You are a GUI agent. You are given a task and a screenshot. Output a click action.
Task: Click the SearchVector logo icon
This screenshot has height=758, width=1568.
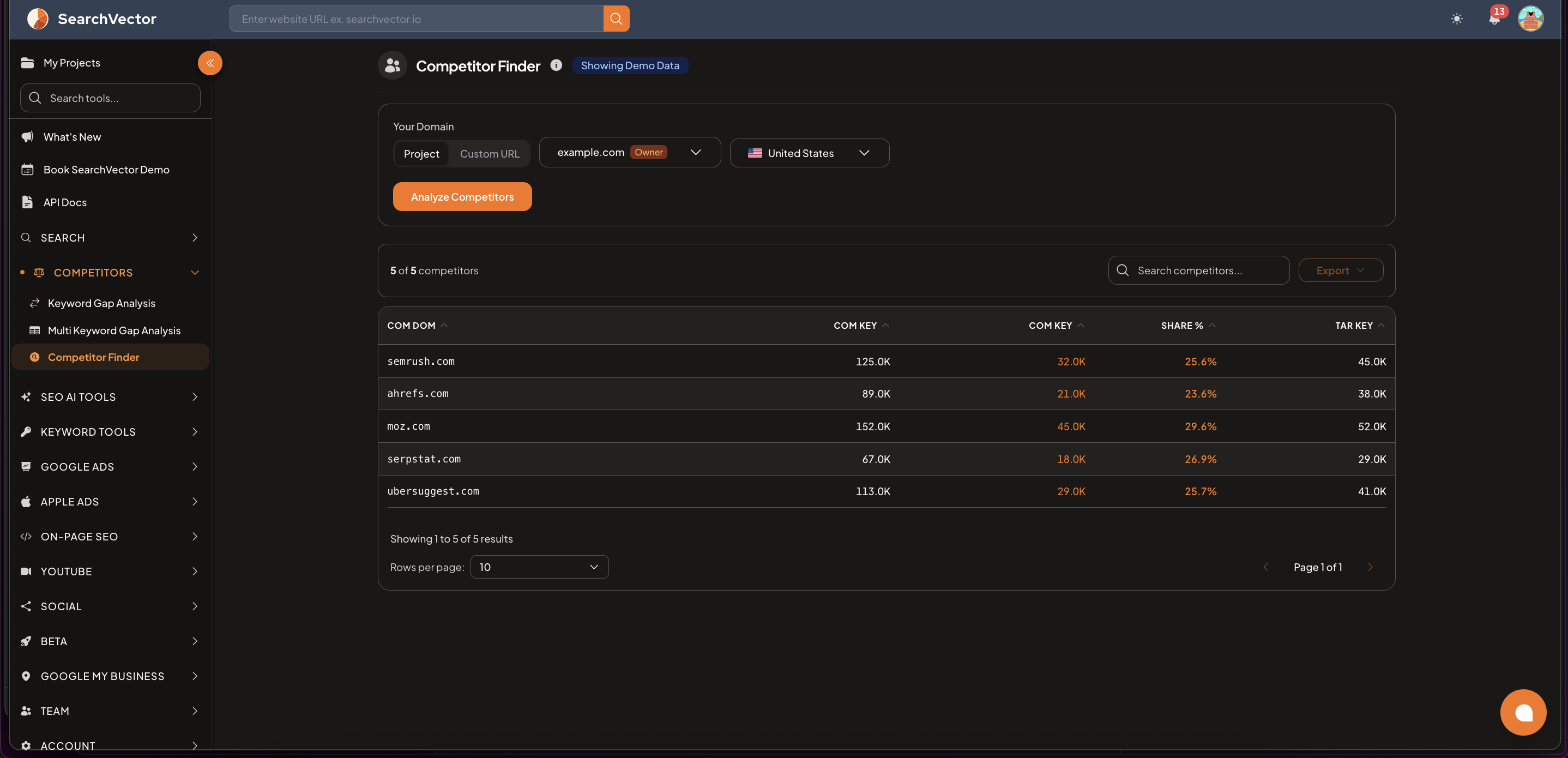[x=38, y=19]
